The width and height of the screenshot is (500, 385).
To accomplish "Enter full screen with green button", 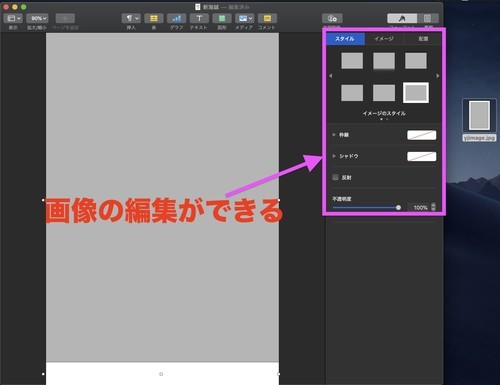I will pyautogui.click(x=23, y=7).
